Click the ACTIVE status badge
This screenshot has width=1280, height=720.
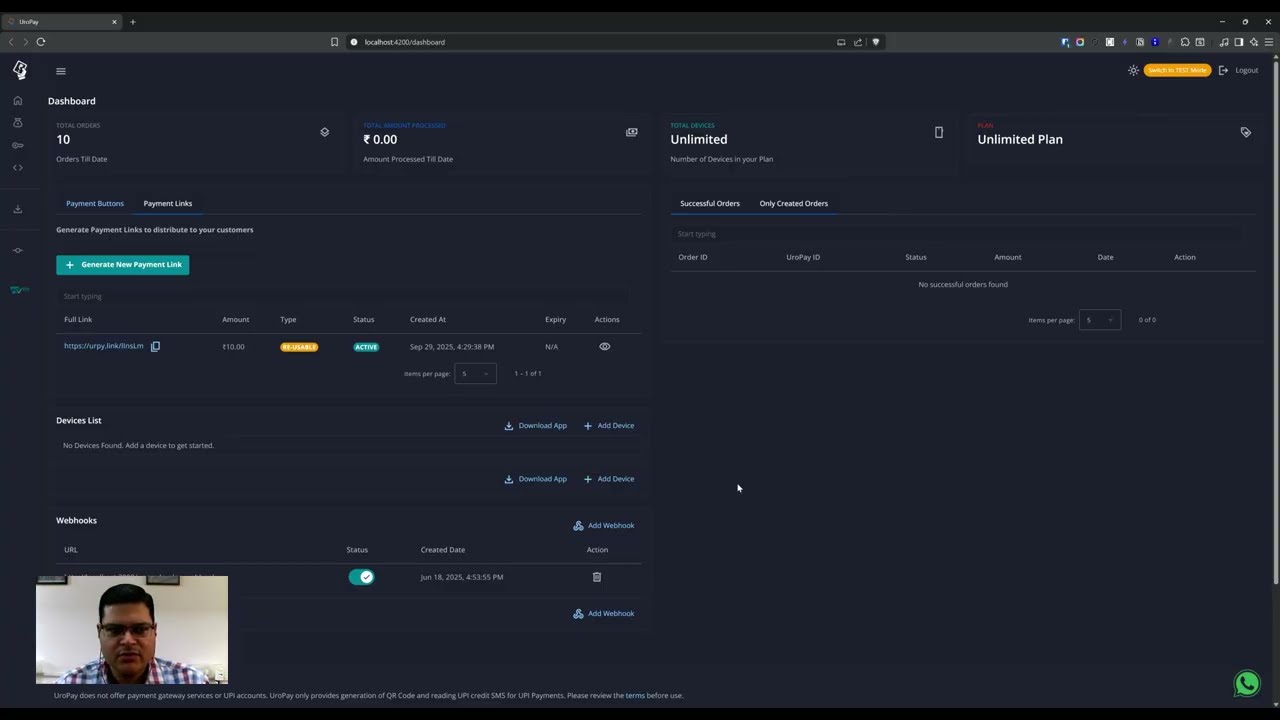coord(366,347)
